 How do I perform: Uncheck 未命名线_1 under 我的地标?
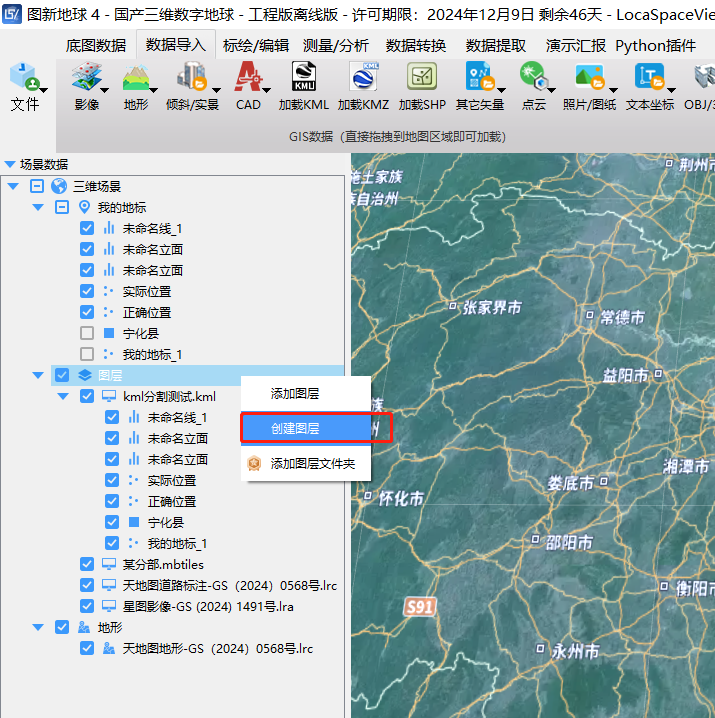point(87,228)
